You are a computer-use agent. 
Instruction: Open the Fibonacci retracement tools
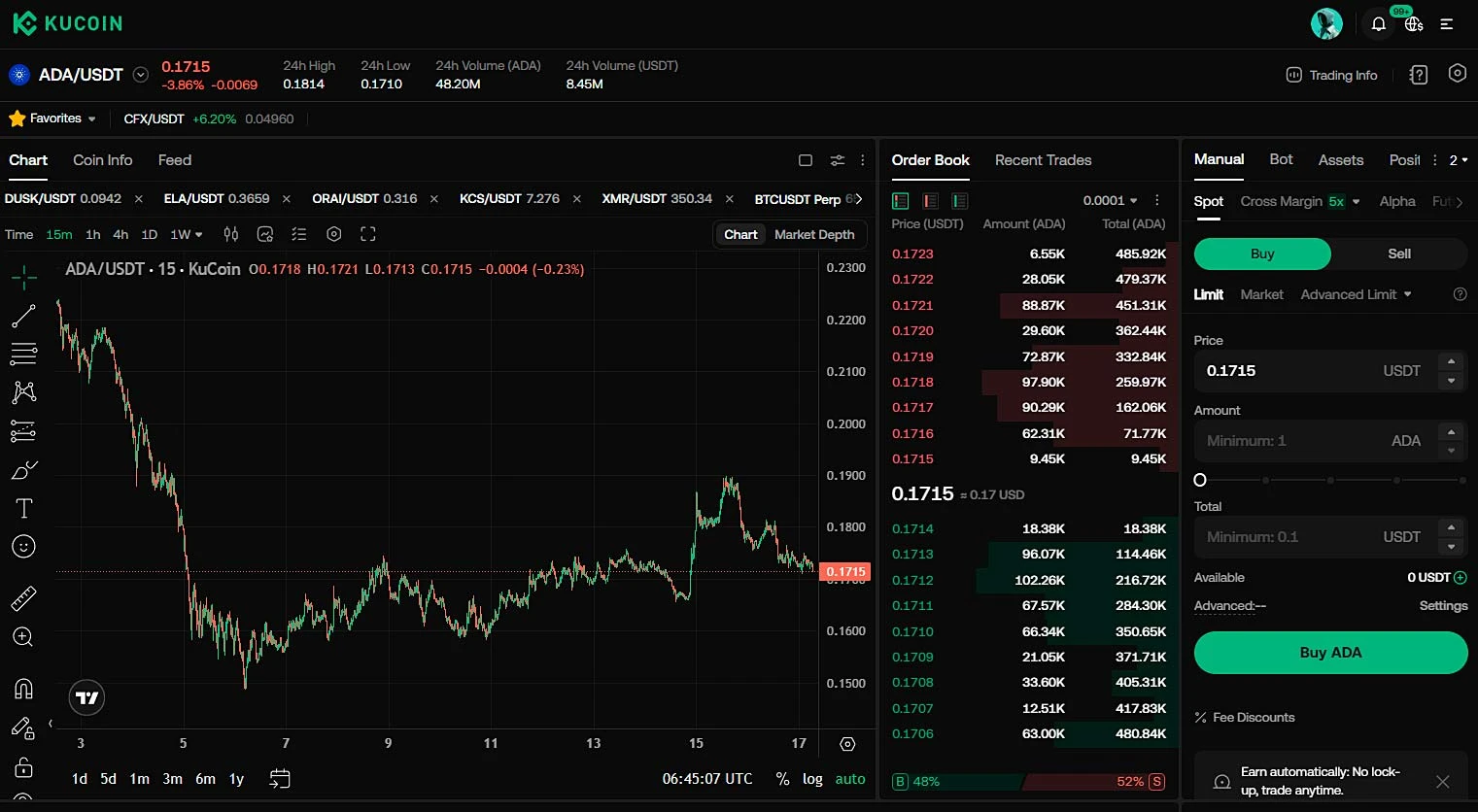[23, 354]
